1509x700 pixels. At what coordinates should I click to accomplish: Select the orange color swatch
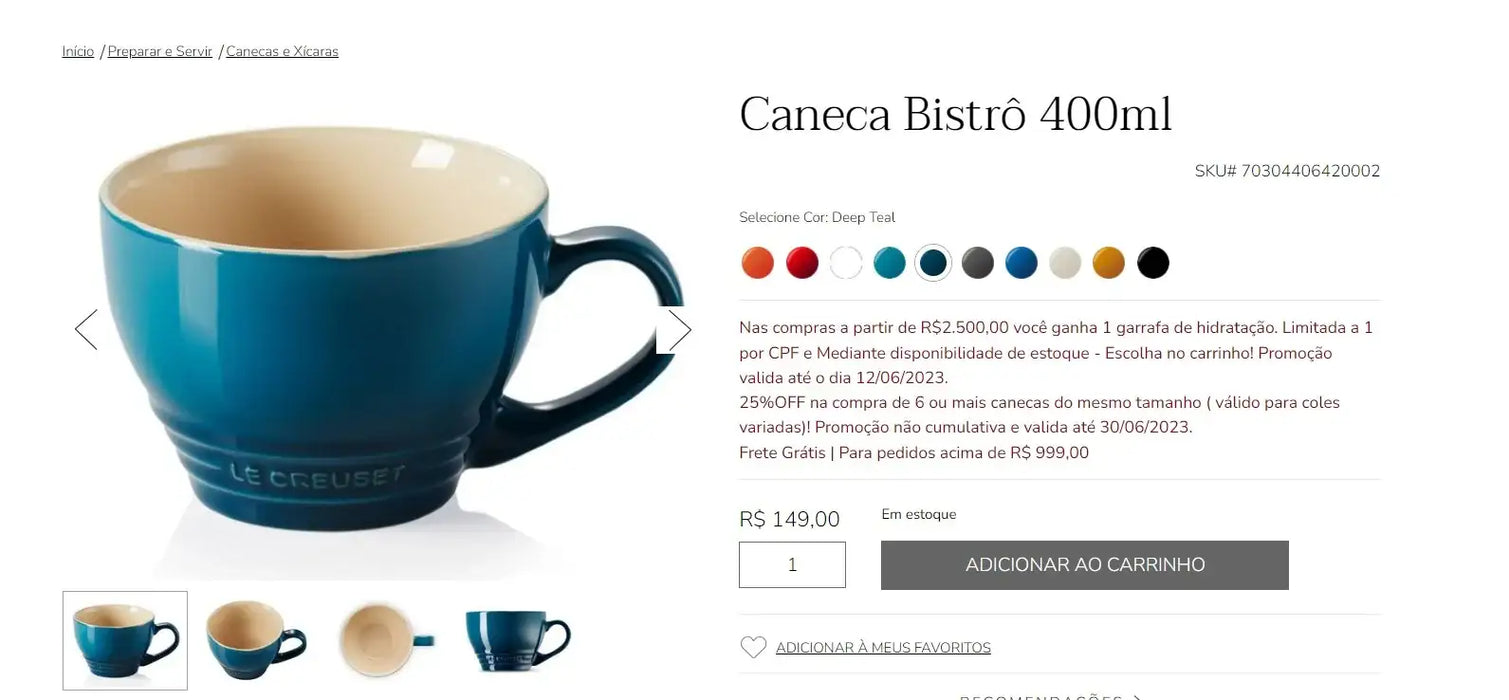[x=758, y=263]
